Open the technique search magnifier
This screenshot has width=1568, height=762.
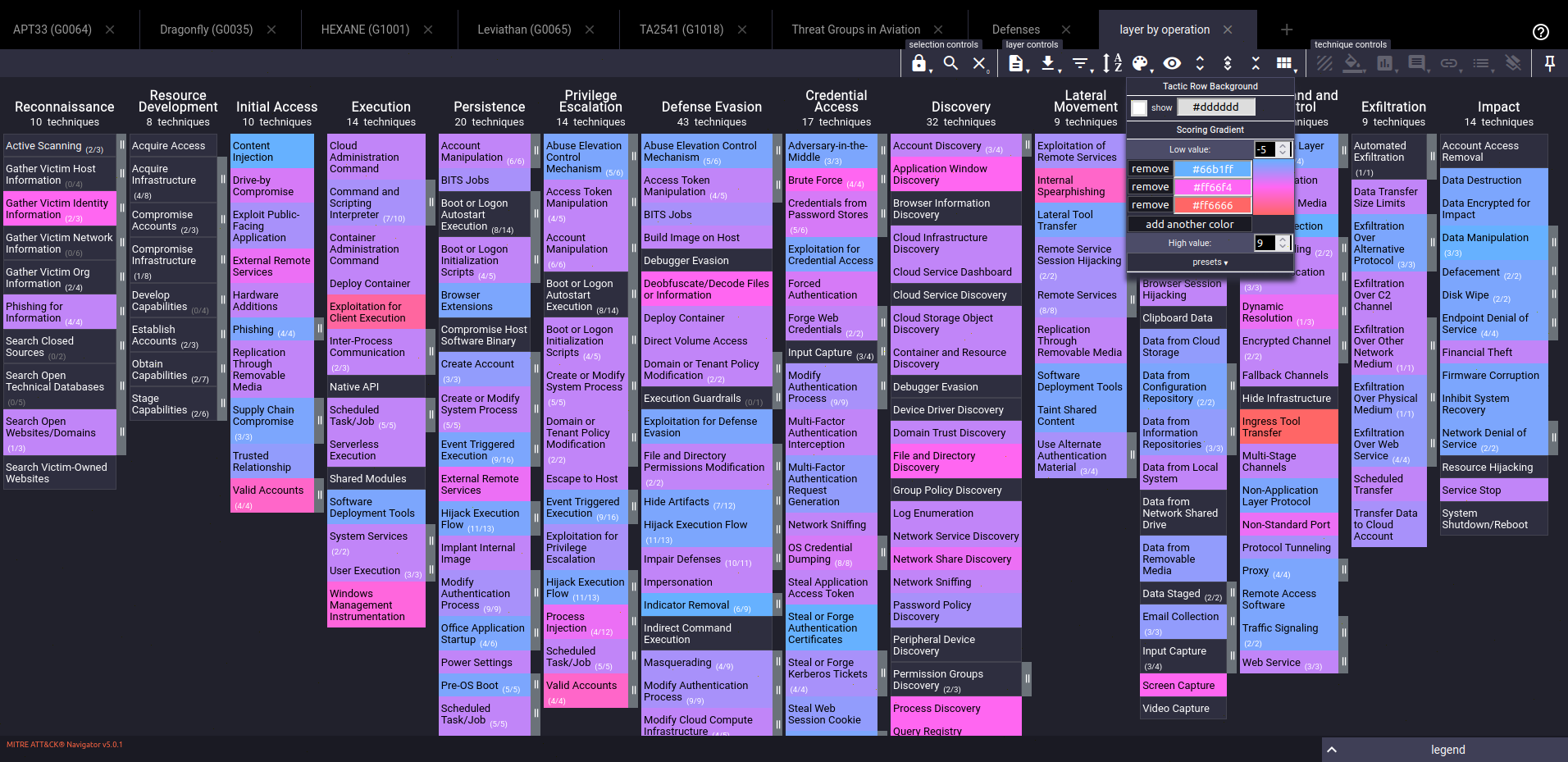pos(950,64)
